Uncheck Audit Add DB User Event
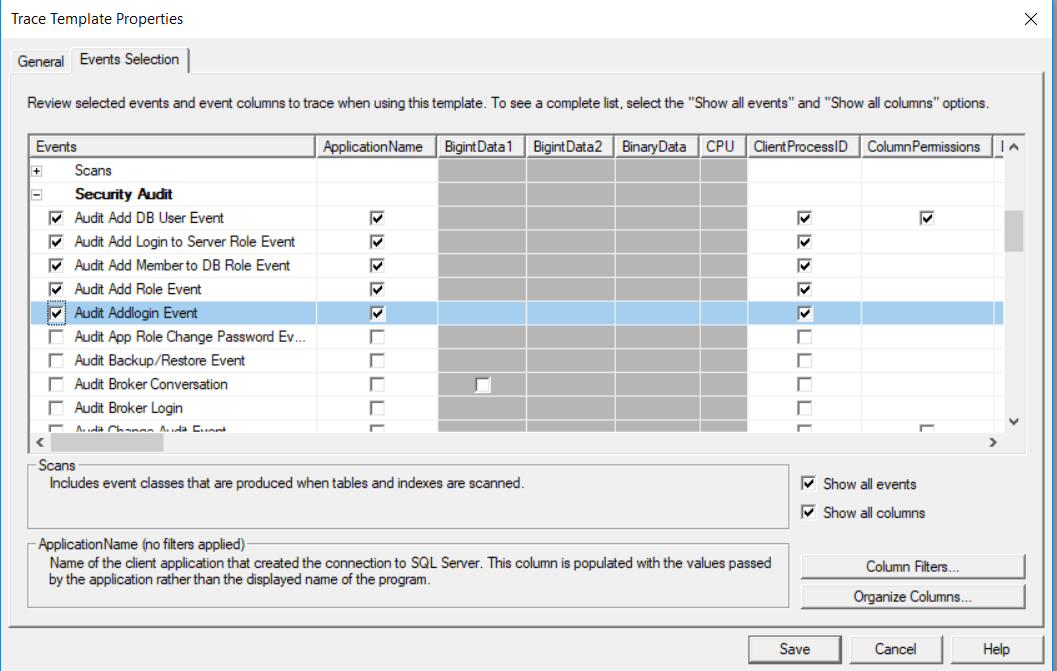Screen dimensions: 1057x671 [57, 217]
